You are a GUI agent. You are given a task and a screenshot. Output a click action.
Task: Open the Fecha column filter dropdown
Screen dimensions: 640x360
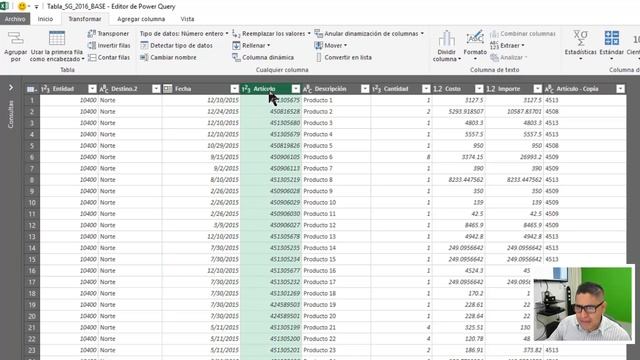coord(234,89)
